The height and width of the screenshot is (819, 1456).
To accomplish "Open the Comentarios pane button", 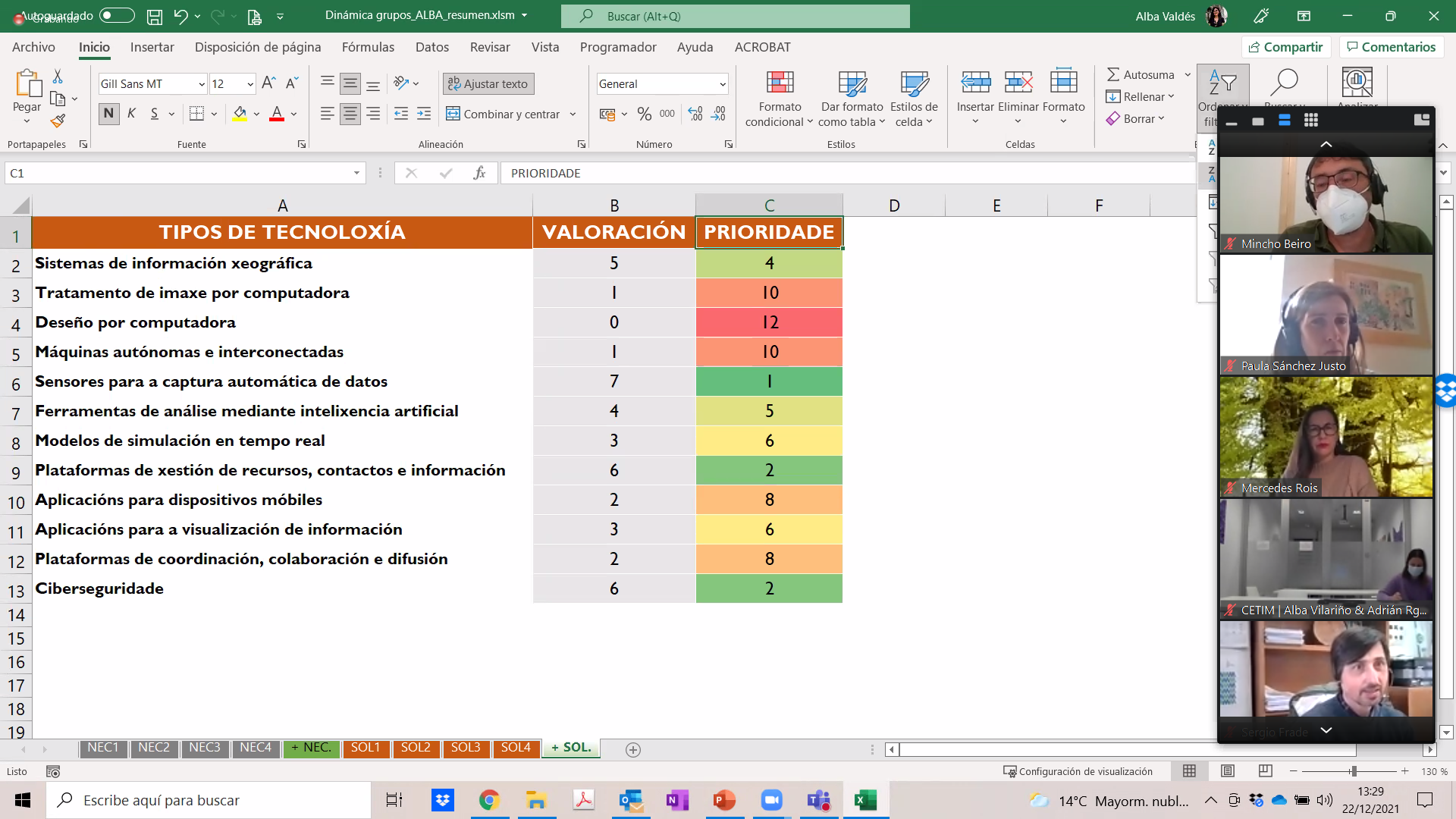I will pyautogui.click(x=1391, y=47).
